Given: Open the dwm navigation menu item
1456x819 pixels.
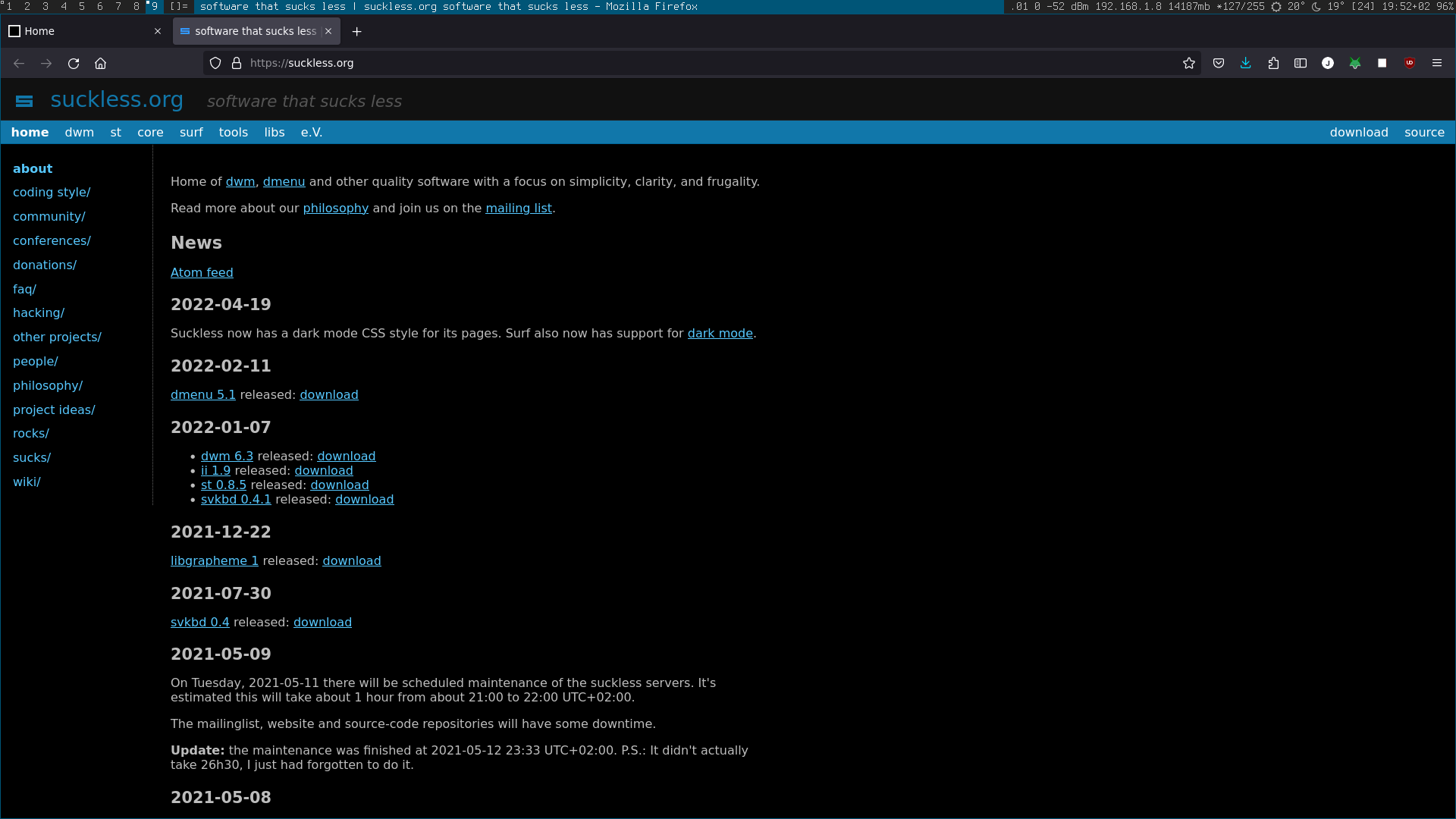Looking at the screenshot, I should (x=80, y=133).
